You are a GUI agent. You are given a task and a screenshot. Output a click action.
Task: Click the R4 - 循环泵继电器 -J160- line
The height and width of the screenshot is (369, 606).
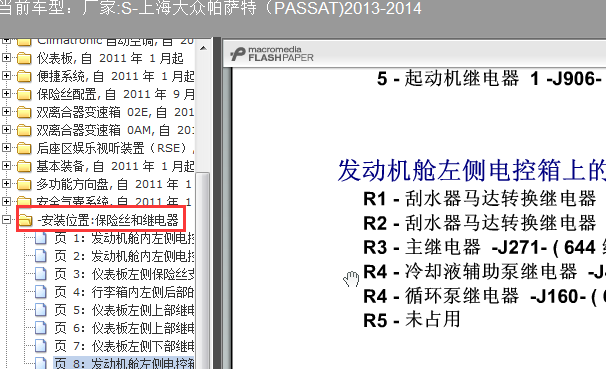point(484,296)
